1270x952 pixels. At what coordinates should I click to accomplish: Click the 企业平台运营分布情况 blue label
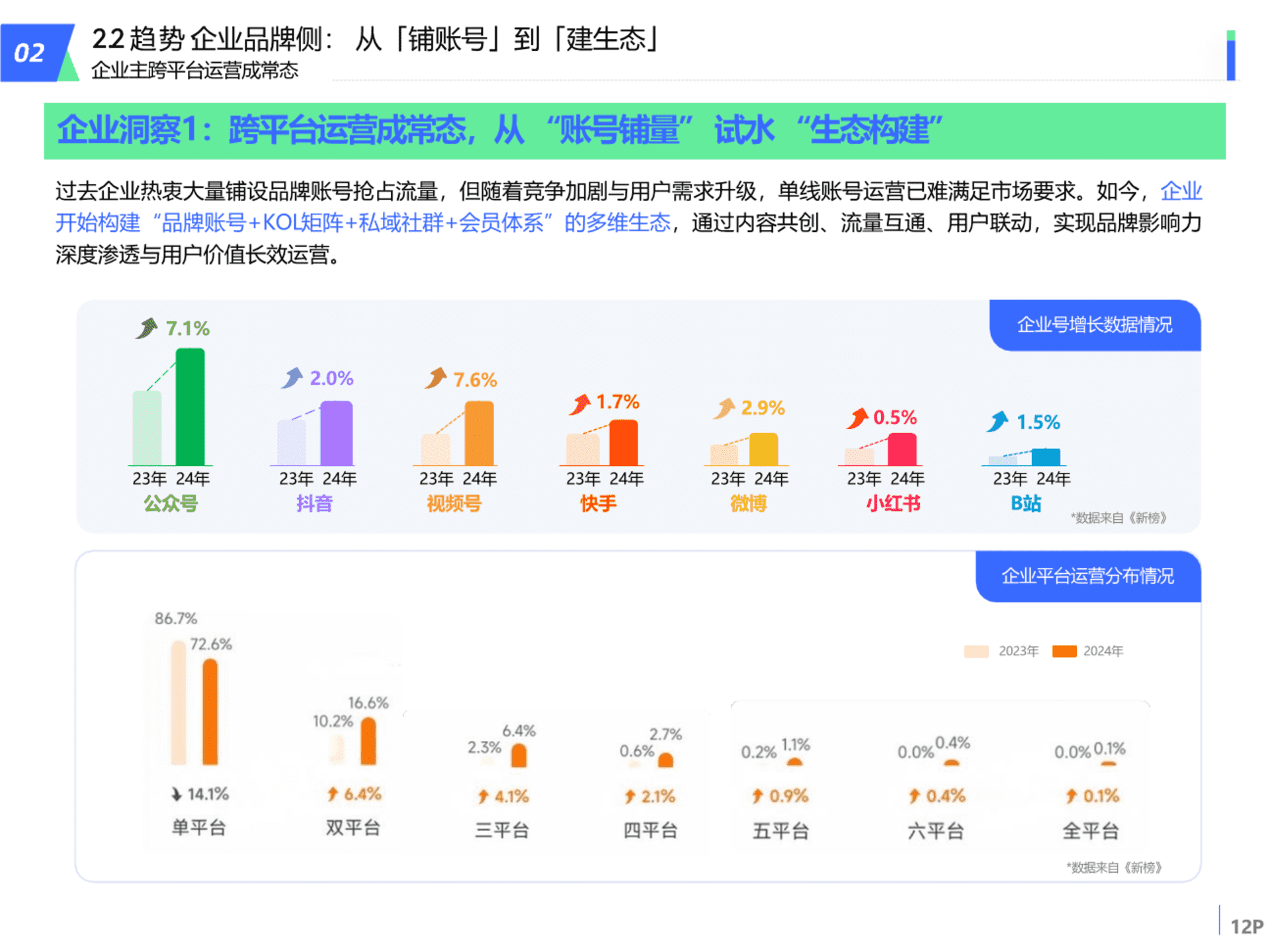[1087, 576]
